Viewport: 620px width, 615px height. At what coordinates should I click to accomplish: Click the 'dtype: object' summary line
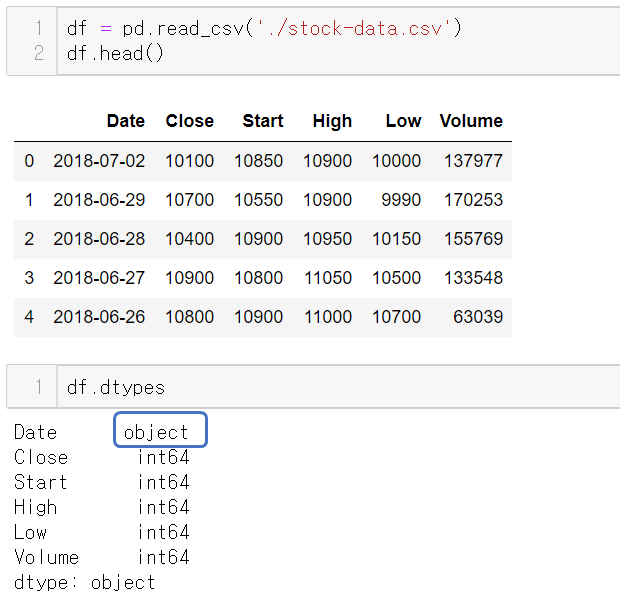point(84,583)
